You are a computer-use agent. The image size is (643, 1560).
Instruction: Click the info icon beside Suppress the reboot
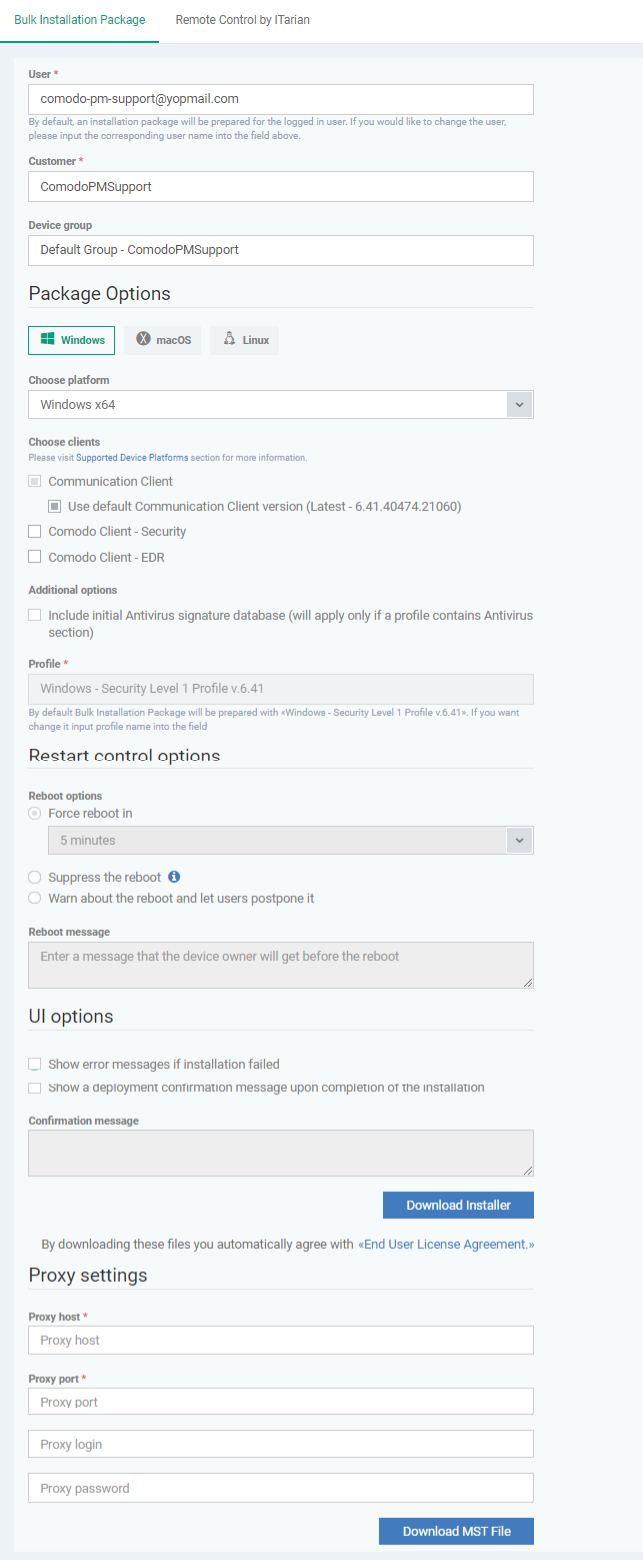point(174,877)
